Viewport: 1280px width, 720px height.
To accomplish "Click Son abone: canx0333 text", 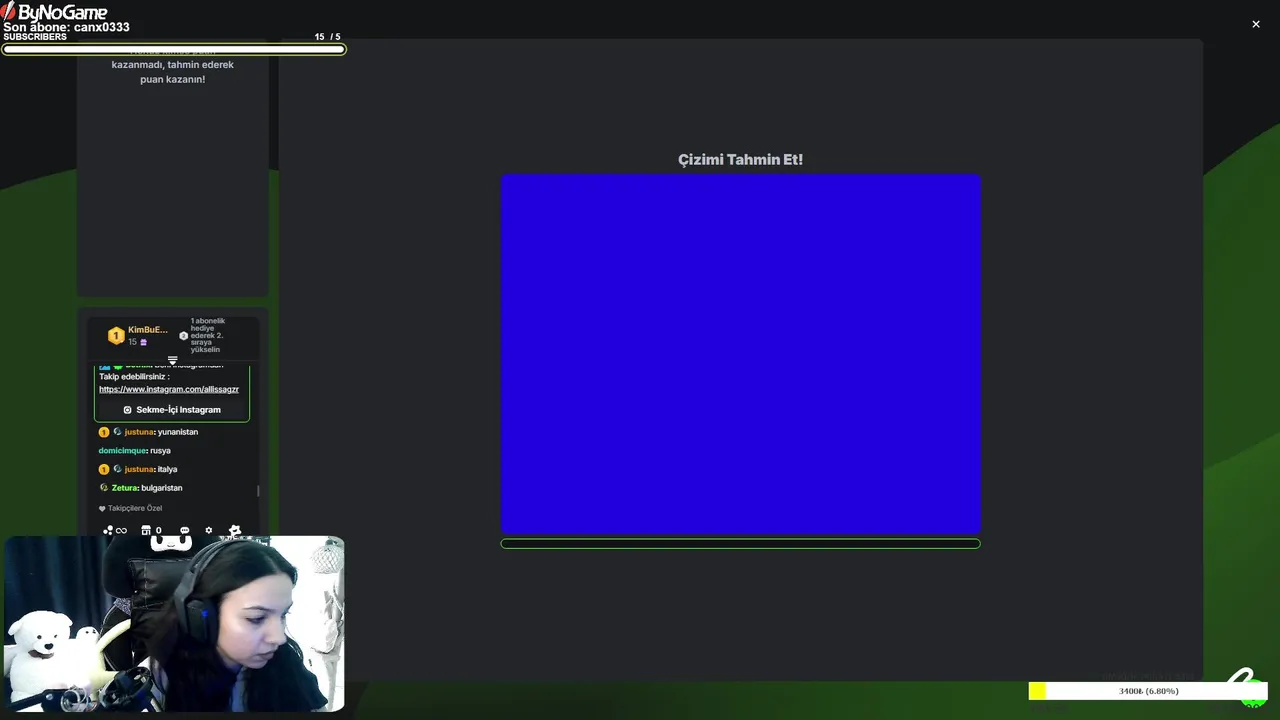I will (66, 27).
